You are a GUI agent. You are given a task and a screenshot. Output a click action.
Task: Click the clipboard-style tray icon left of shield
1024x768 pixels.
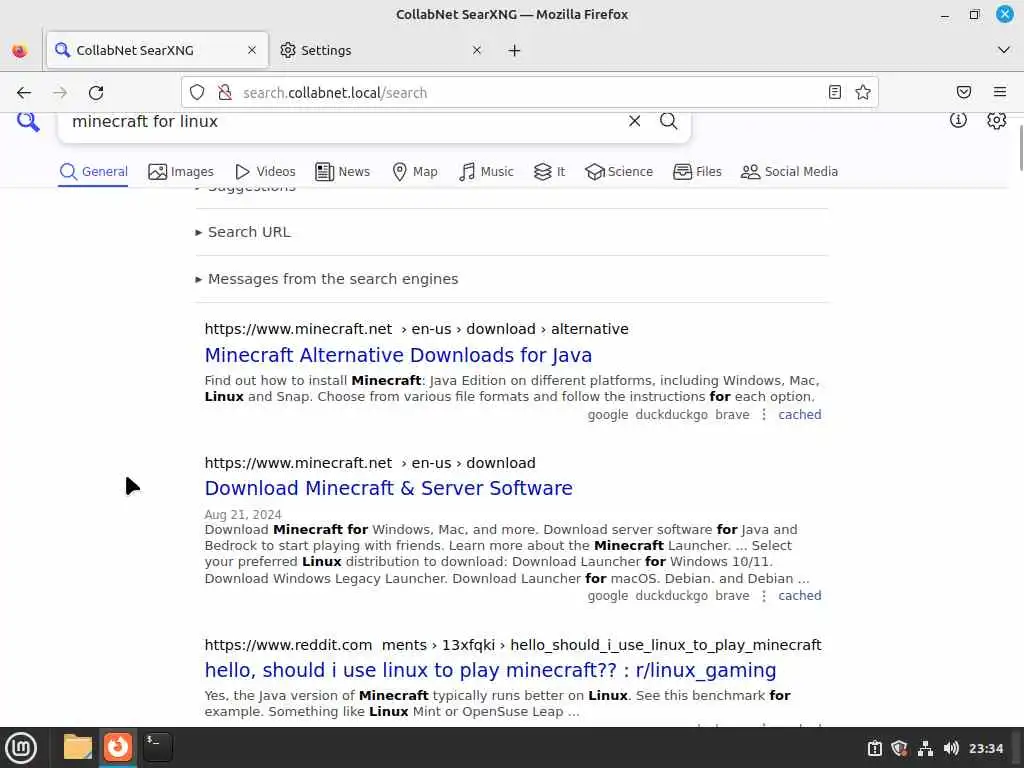pyautogui.click(x=874, y=748)
